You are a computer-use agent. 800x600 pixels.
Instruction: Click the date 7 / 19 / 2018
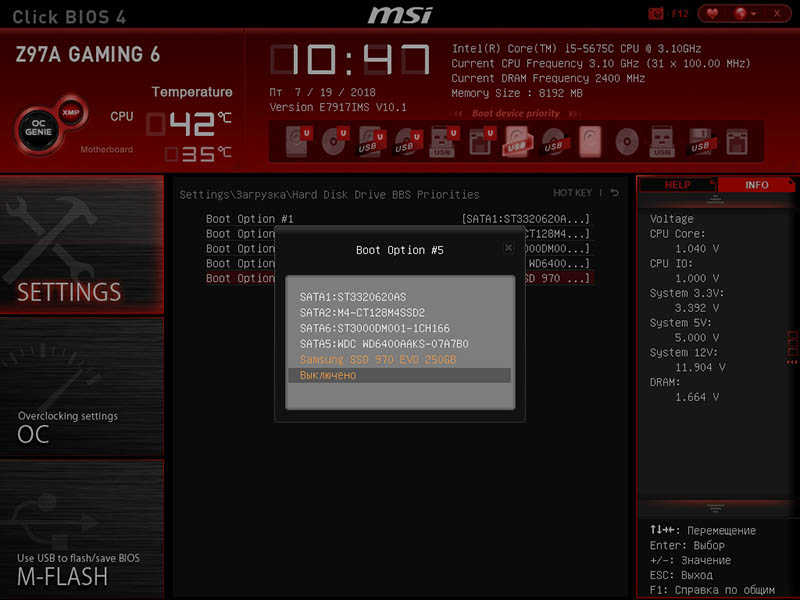[335, 92]
